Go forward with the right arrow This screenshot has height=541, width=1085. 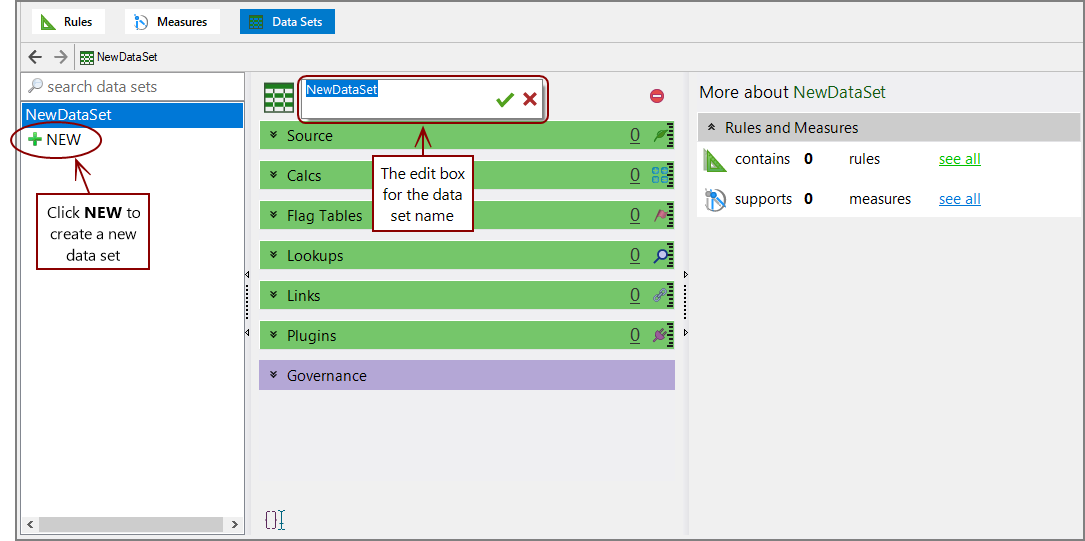tap(60, 57)
